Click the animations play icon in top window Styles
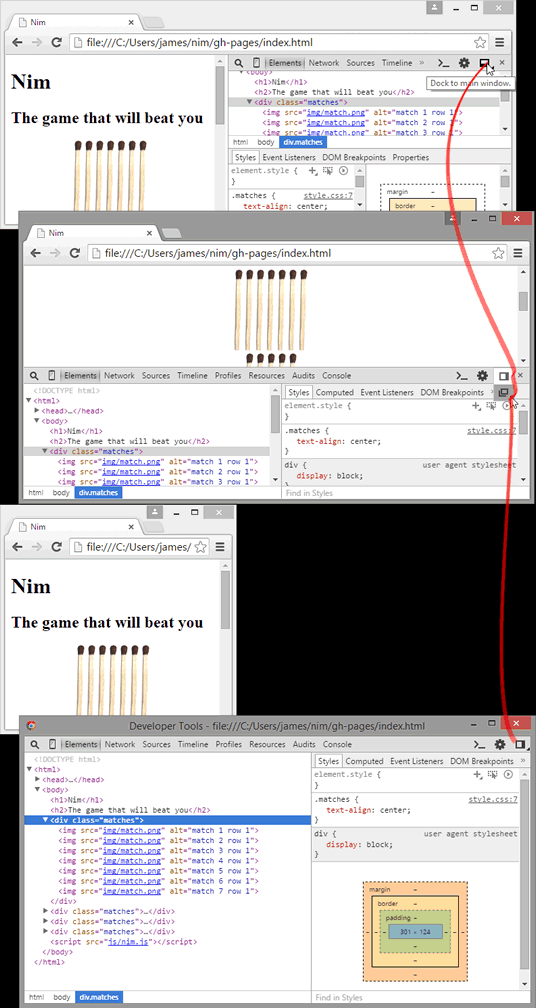Screen dimensions: 536x1008 (343, 171)
